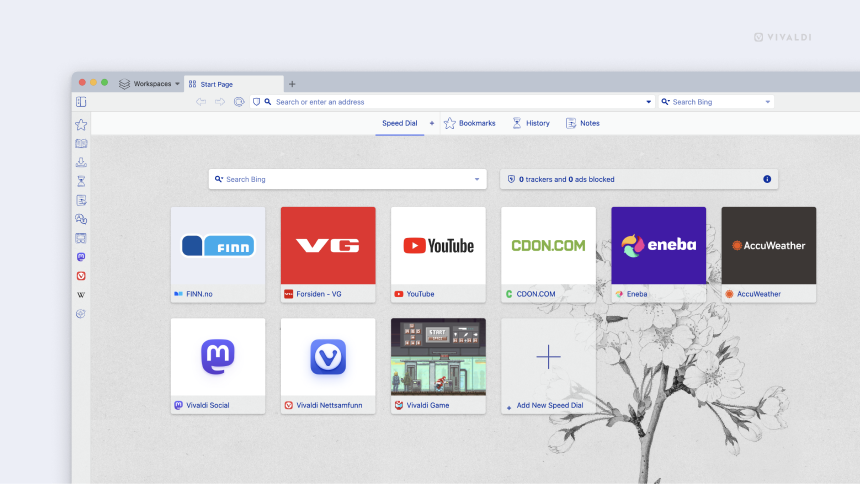Open the Window panel icon
Screen dimensions: 860x484
point(81,238)
